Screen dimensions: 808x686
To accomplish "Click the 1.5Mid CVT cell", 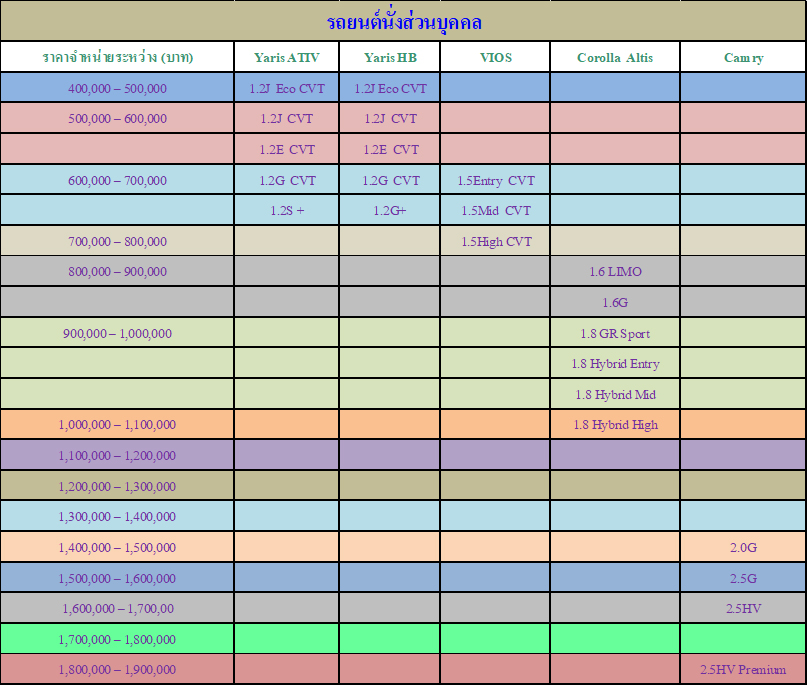I will 496,210.
